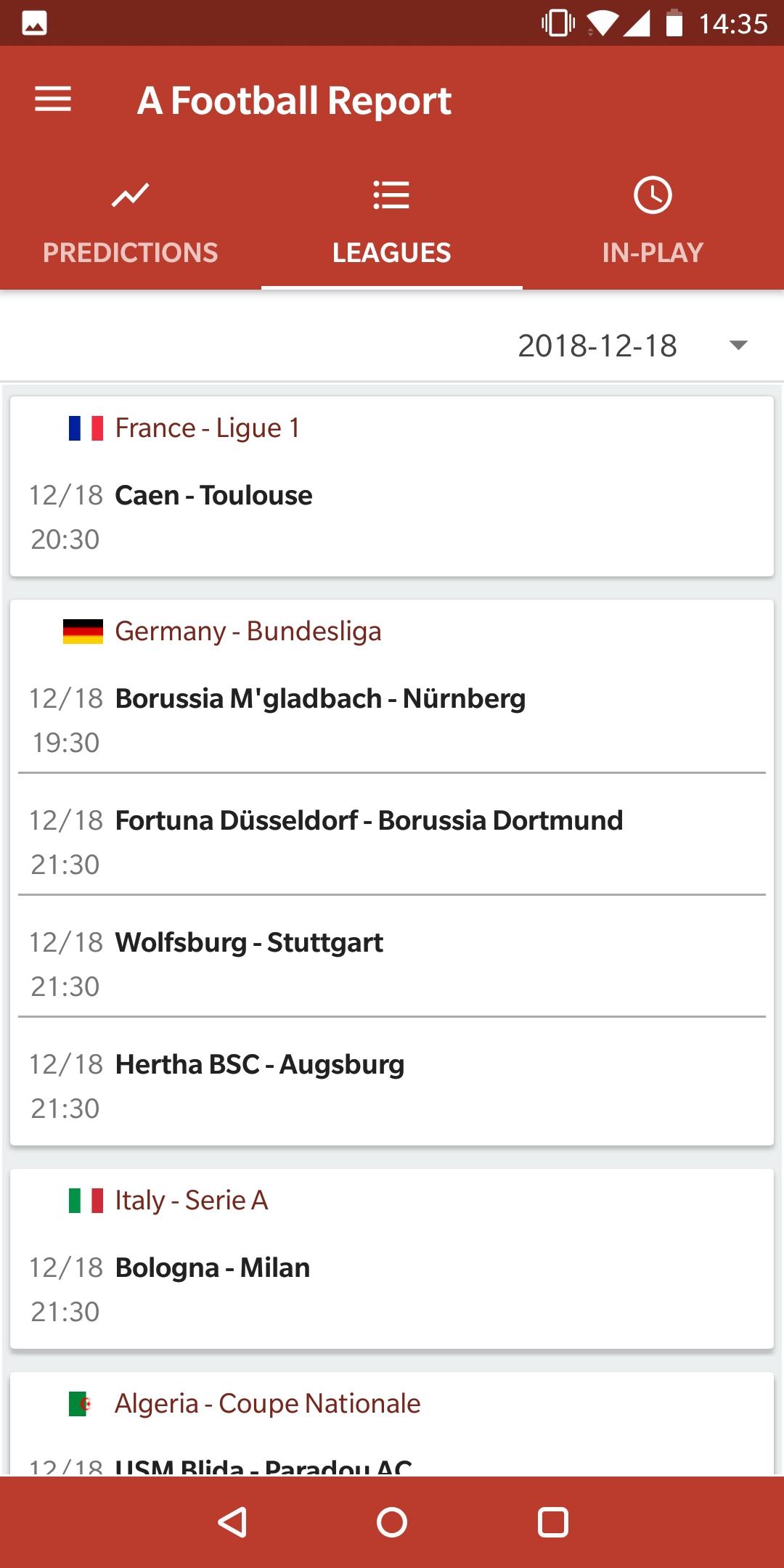784x1568 pixels.
Task: Tap the In-Play clock icon
Action: point(653,195)
